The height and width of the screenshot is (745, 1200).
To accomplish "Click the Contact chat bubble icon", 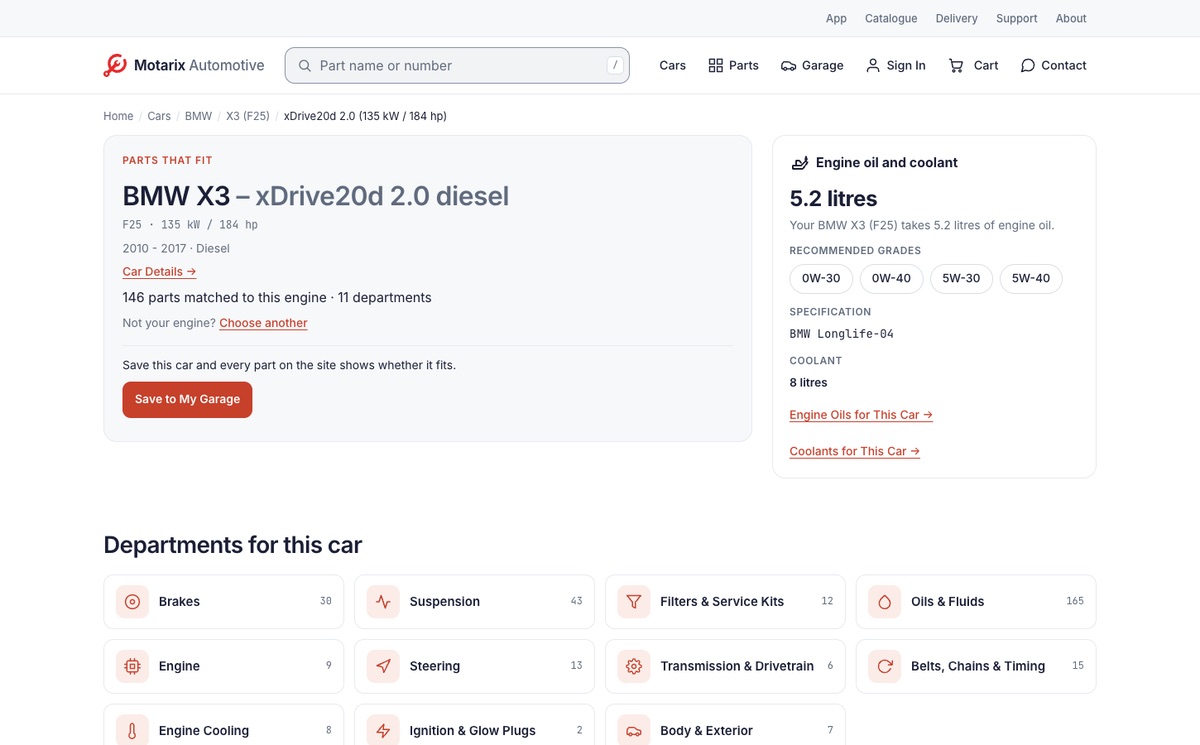I will (x=1027, y=66).
